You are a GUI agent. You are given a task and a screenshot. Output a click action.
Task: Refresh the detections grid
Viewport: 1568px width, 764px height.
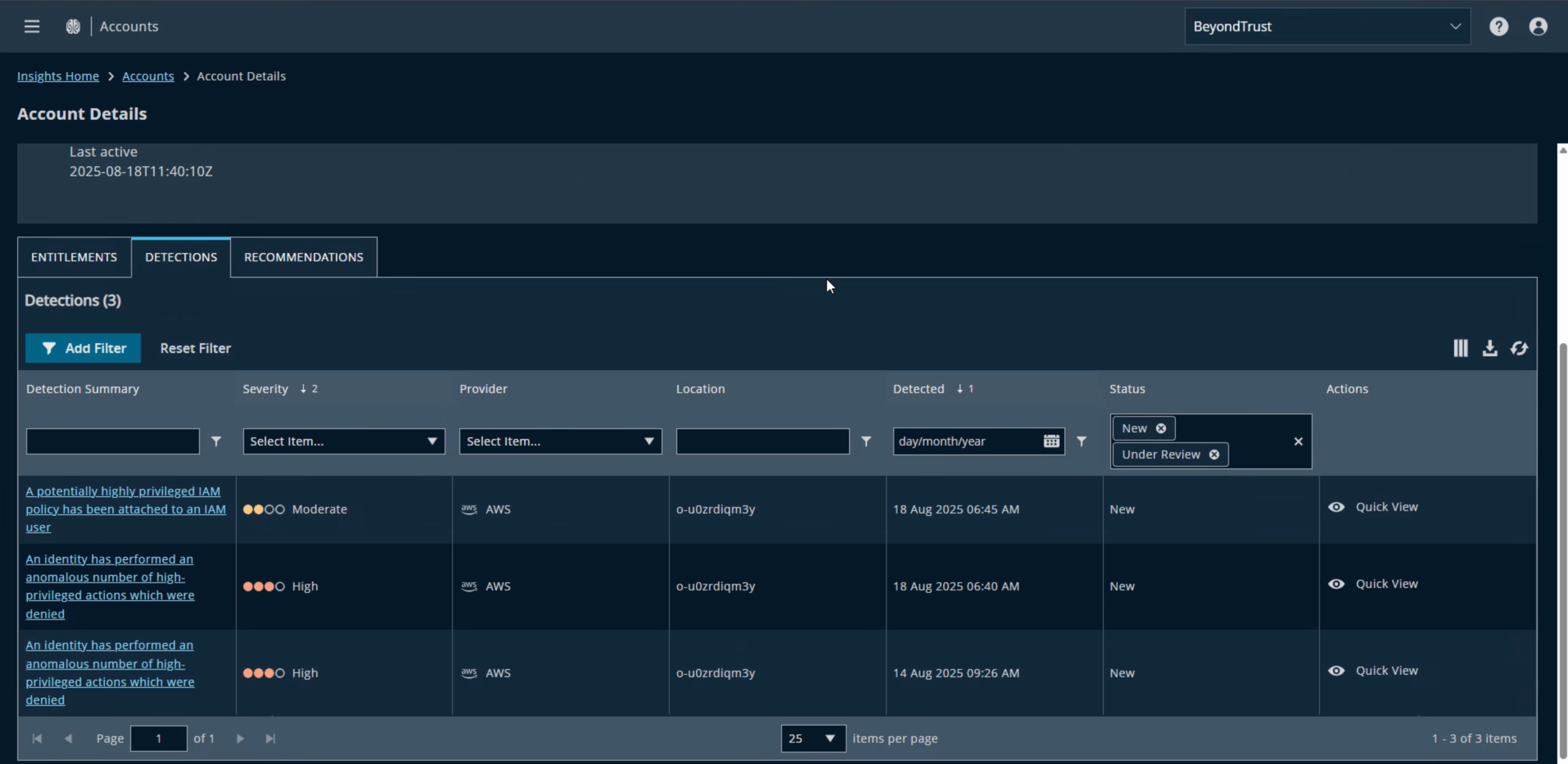coord(1519,348)
